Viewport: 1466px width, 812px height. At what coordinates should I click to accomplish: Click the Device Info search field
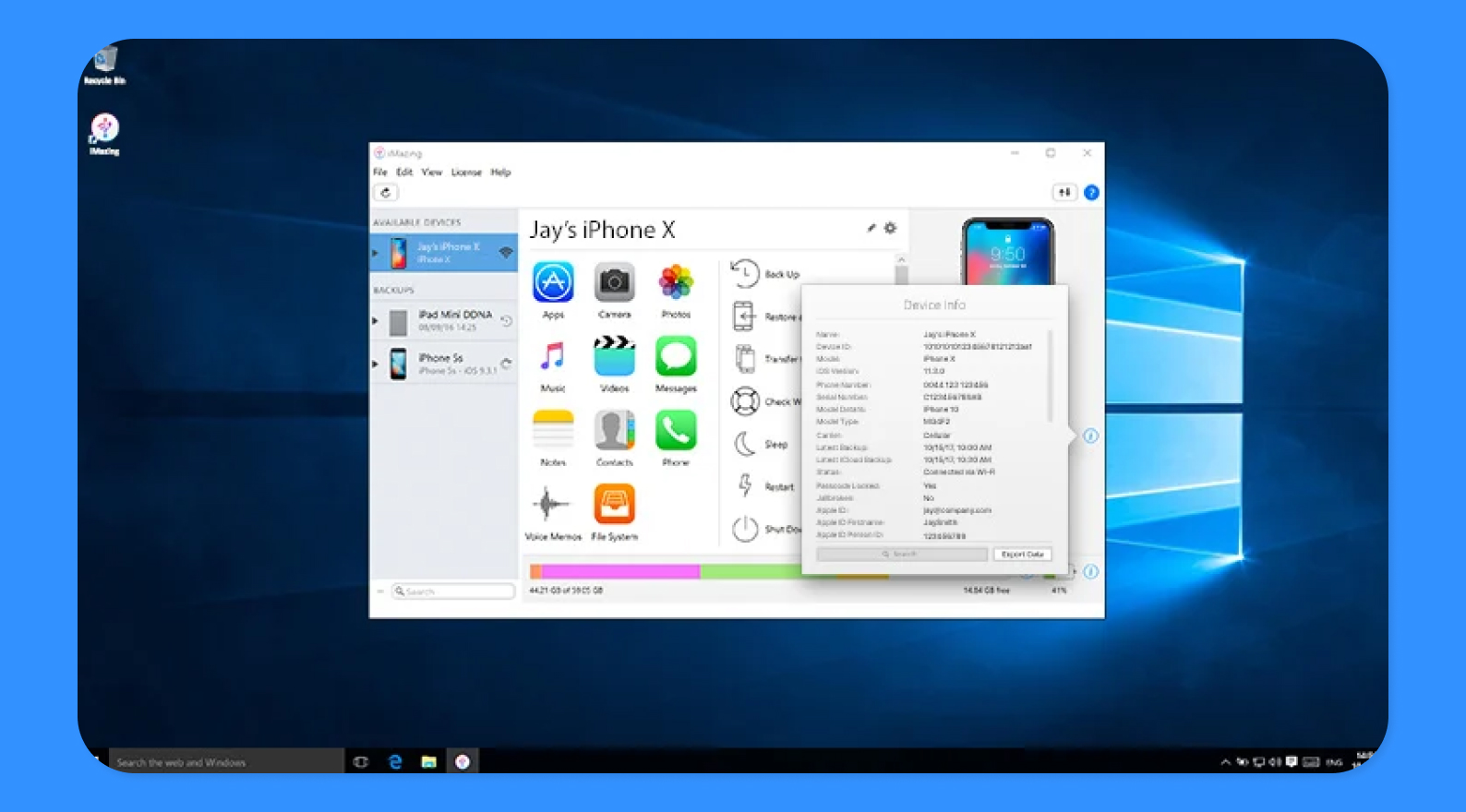[x=902, y=555]
